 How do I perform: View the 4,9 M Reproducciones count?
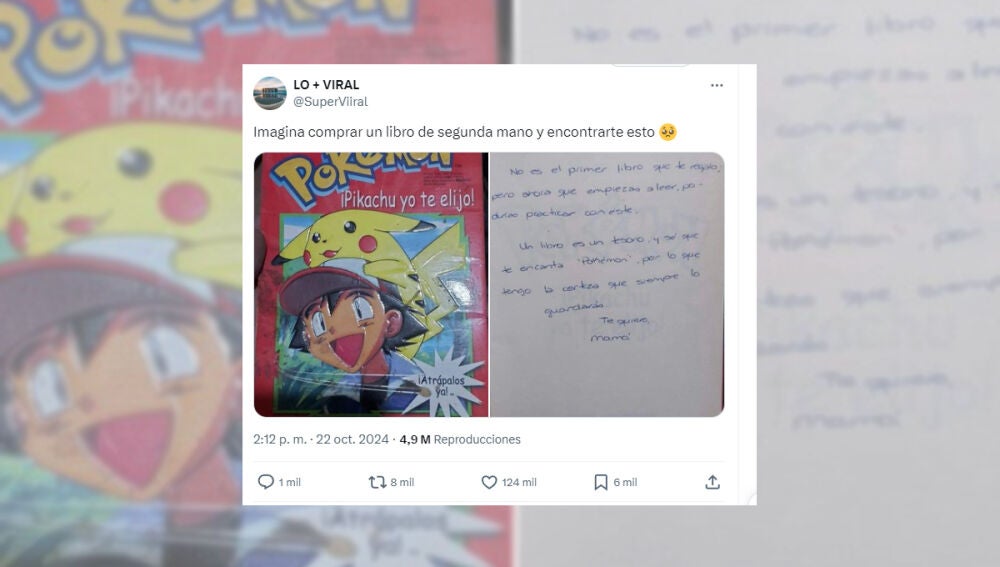click(x=460, y=439)
